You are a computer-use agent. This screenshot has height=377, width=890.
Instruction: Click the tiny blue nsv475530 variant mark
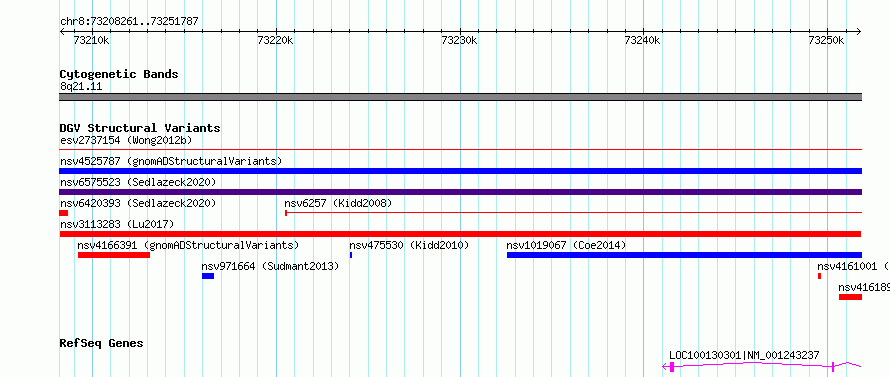pyautogui.click(x=351, y=255)
